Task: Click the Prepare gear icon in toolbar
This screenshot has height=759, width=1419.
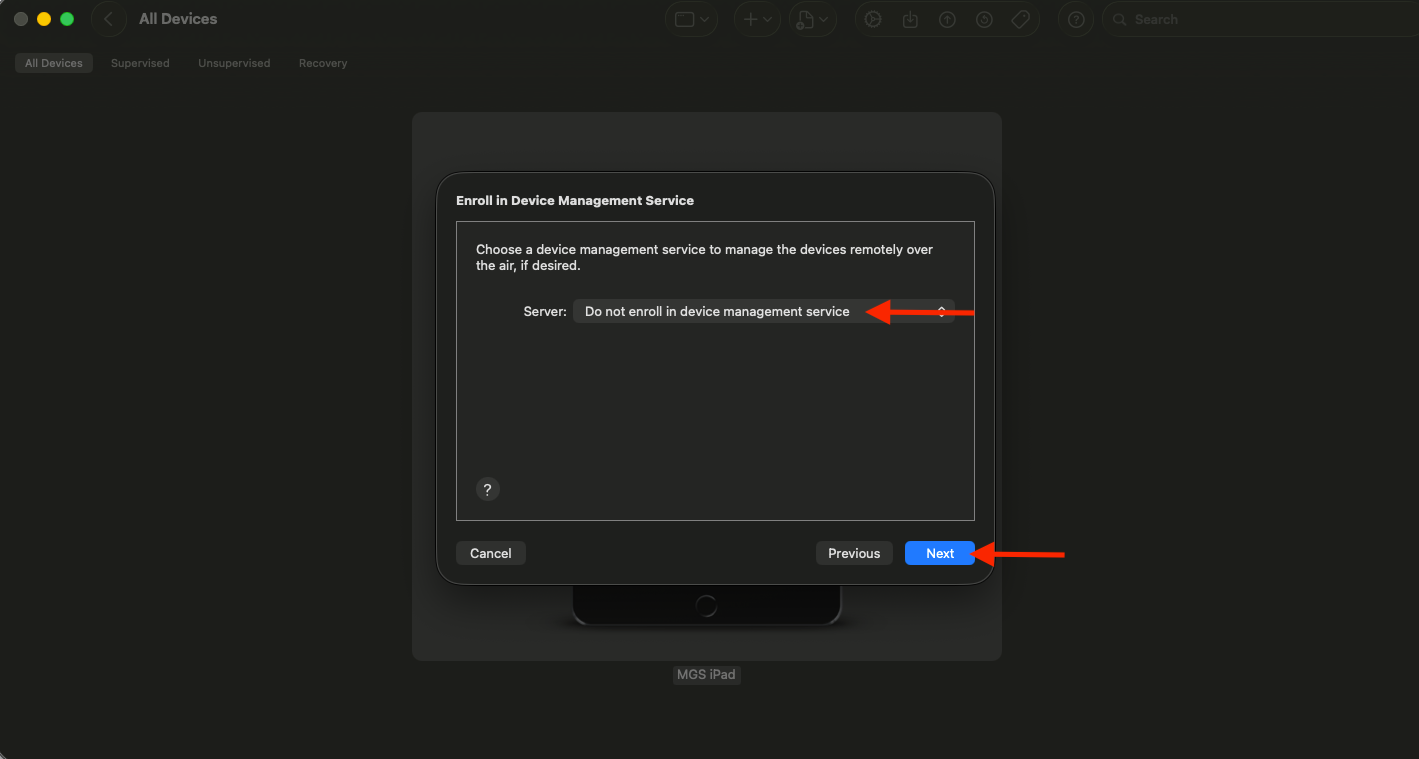Action: click(873, 19)
